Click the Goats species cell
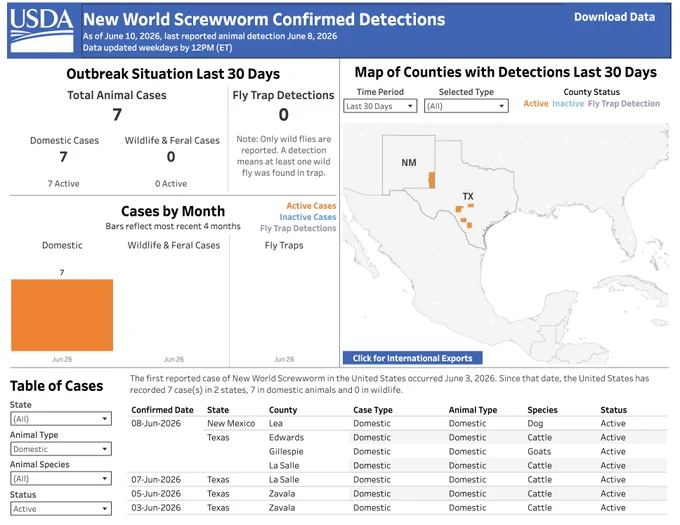Image resolution: width=680 pixels, height=525 pixels. (x=539, y=452)
